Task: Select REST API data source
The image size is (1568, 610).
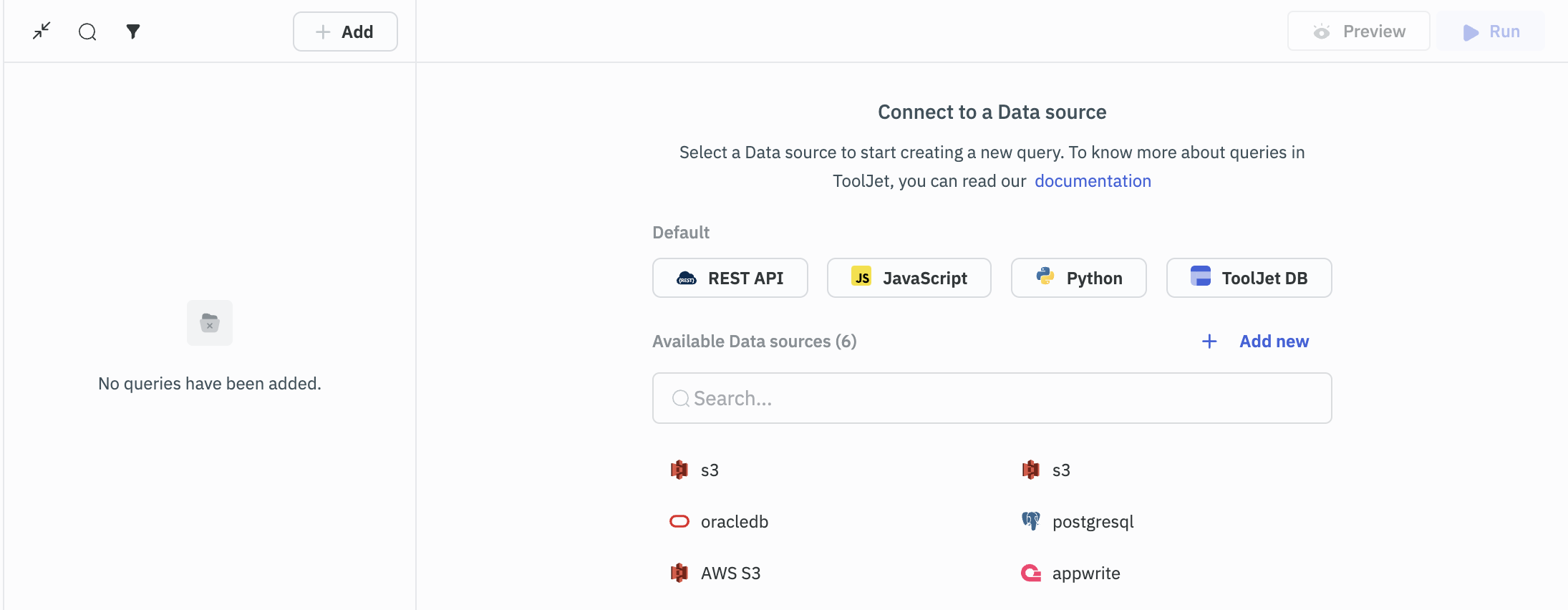Action: coord(730,278)
